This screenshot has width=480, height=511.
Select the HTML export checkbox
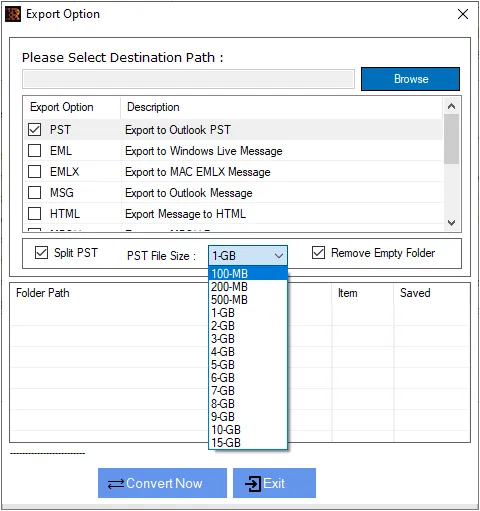tap(35, 214)
